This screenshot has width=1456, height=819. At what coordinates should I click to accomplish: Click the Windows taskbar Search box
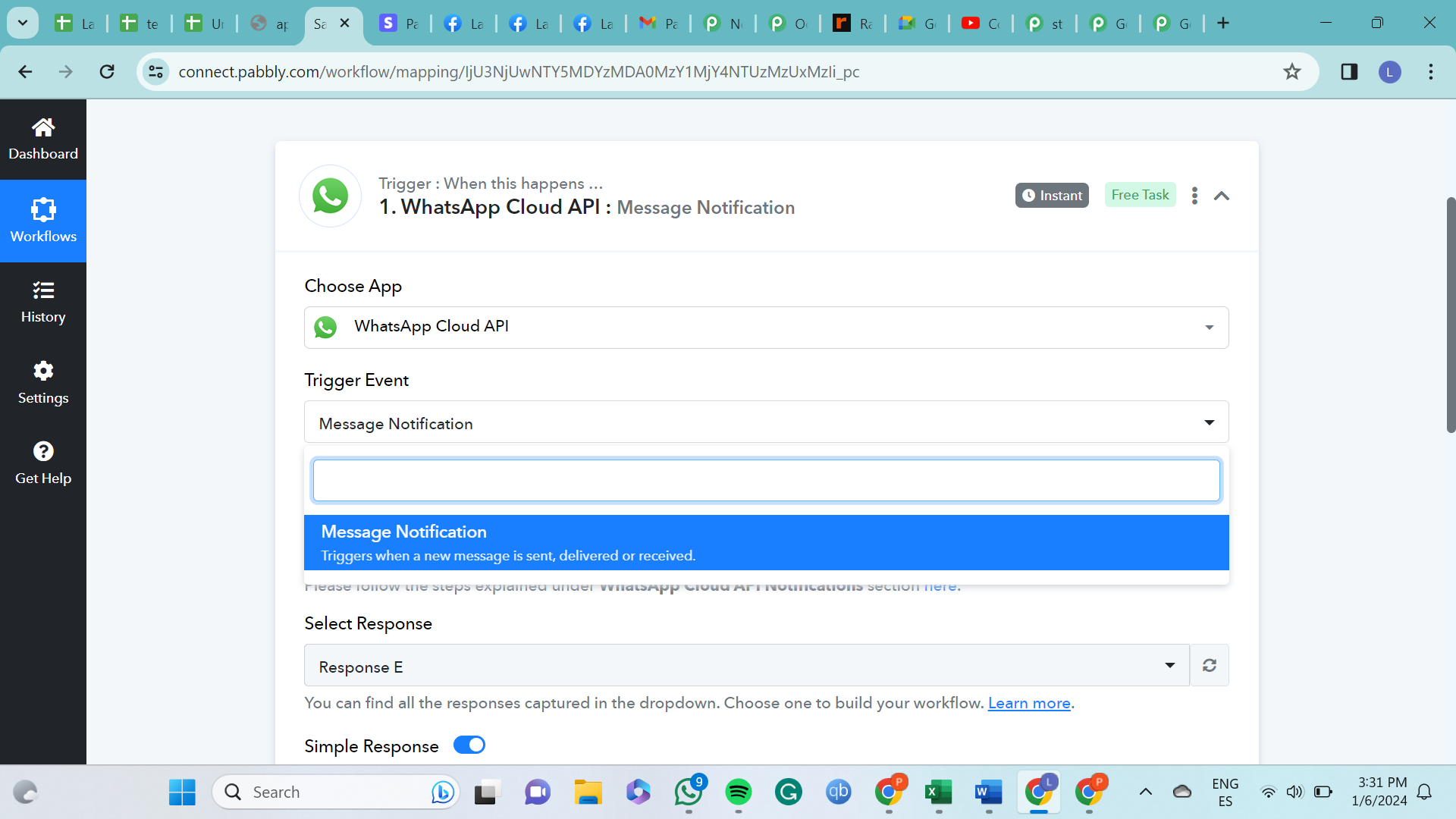coord(335,792)
